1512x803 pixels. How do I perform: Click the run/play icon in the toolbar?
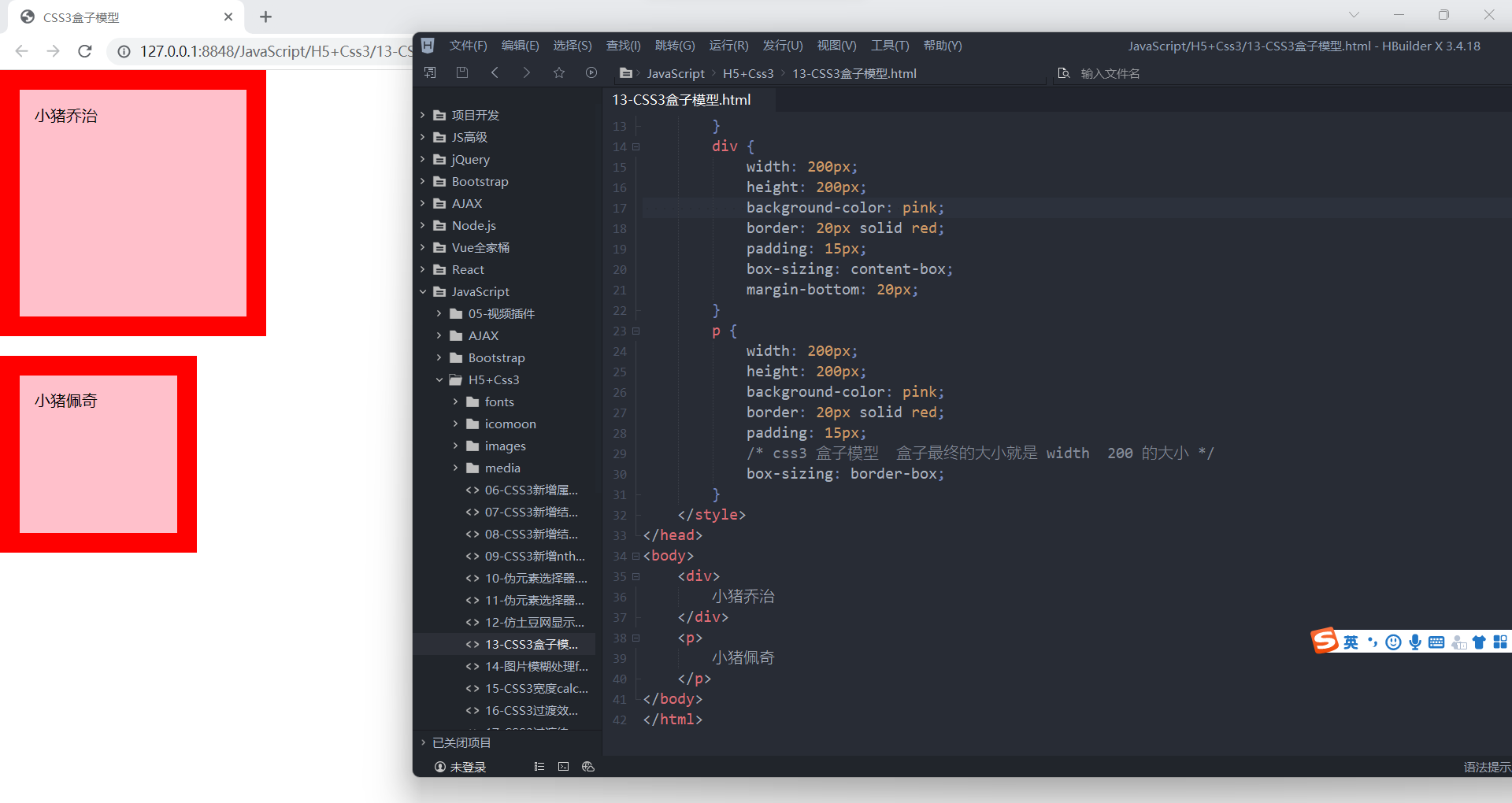tap(591, 72)
